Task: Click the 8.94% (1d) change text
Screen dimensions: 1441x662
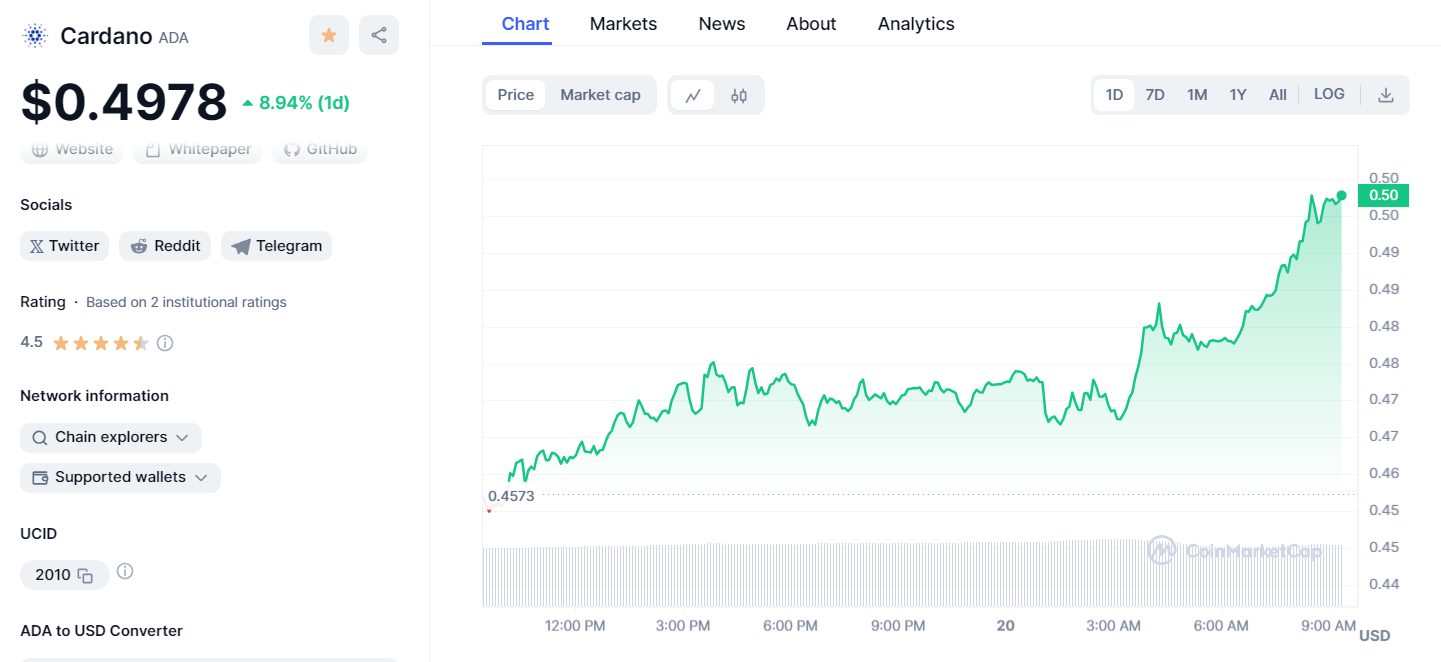Action: (x=304, y=102)
